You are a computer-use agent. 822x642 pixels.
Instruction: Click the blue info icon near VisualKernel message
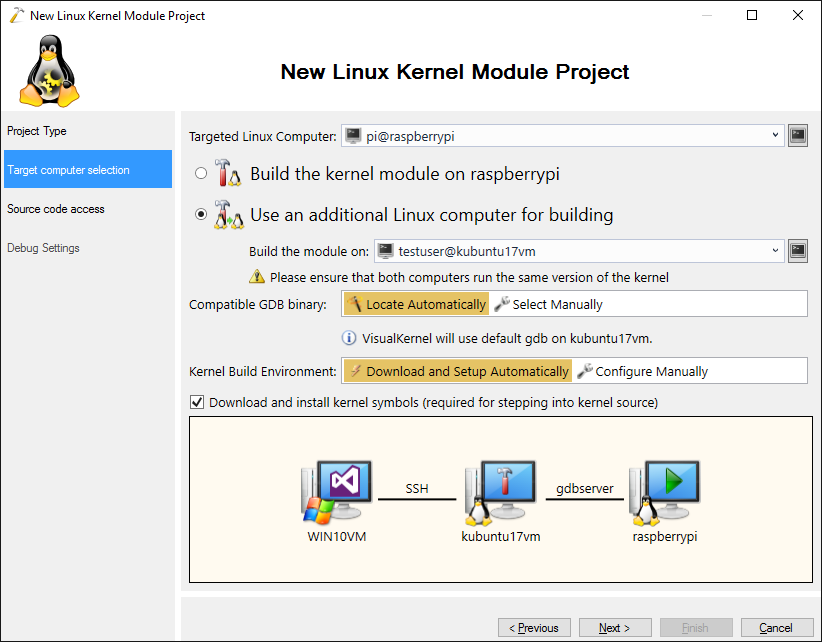349,338
